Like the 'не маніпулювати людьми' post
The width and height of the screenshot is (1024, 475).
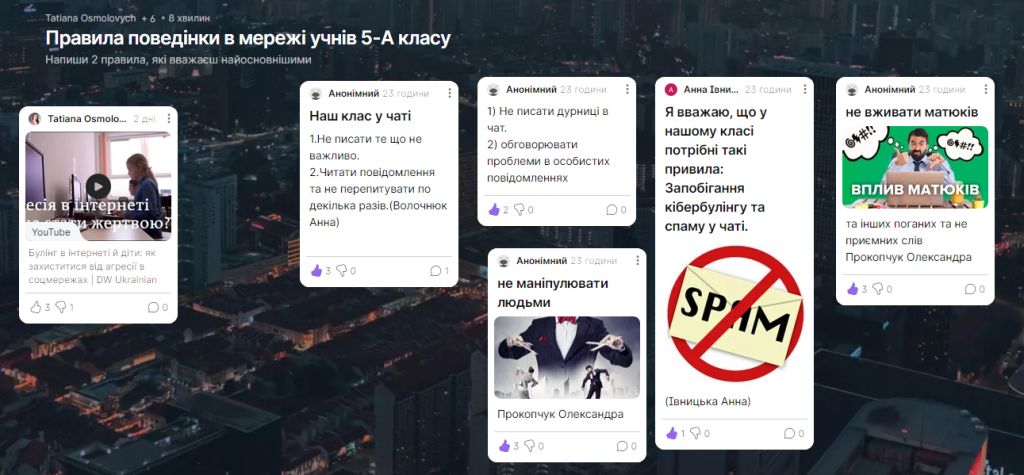(x=504, y=446)
